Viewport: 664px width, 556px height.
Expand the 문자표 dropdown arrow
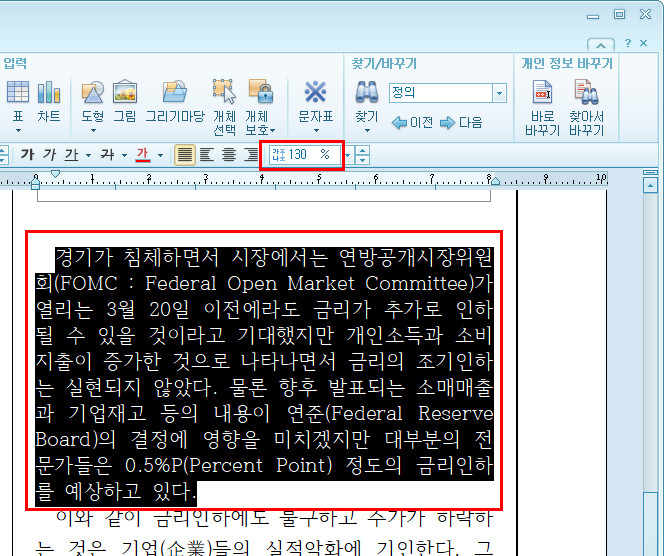(x=316, y=131)
